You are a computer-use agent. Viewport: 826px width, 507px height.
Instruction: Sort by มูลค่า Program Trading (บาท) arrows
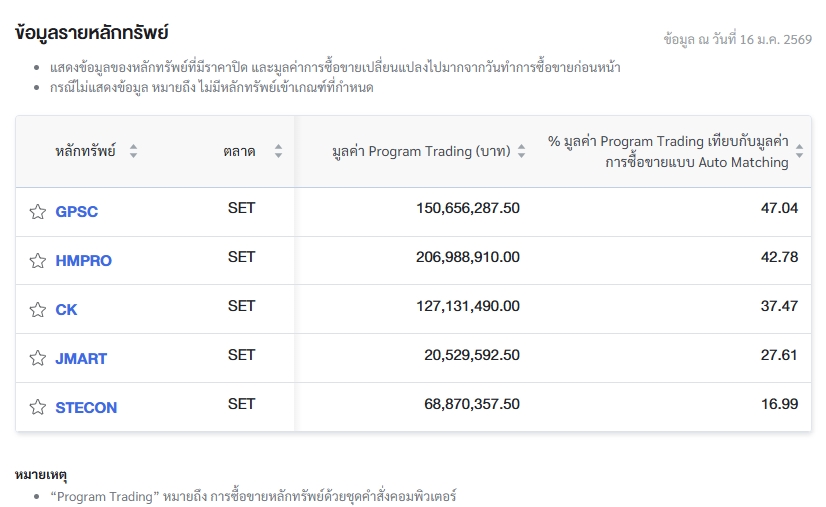coord(520,152)
